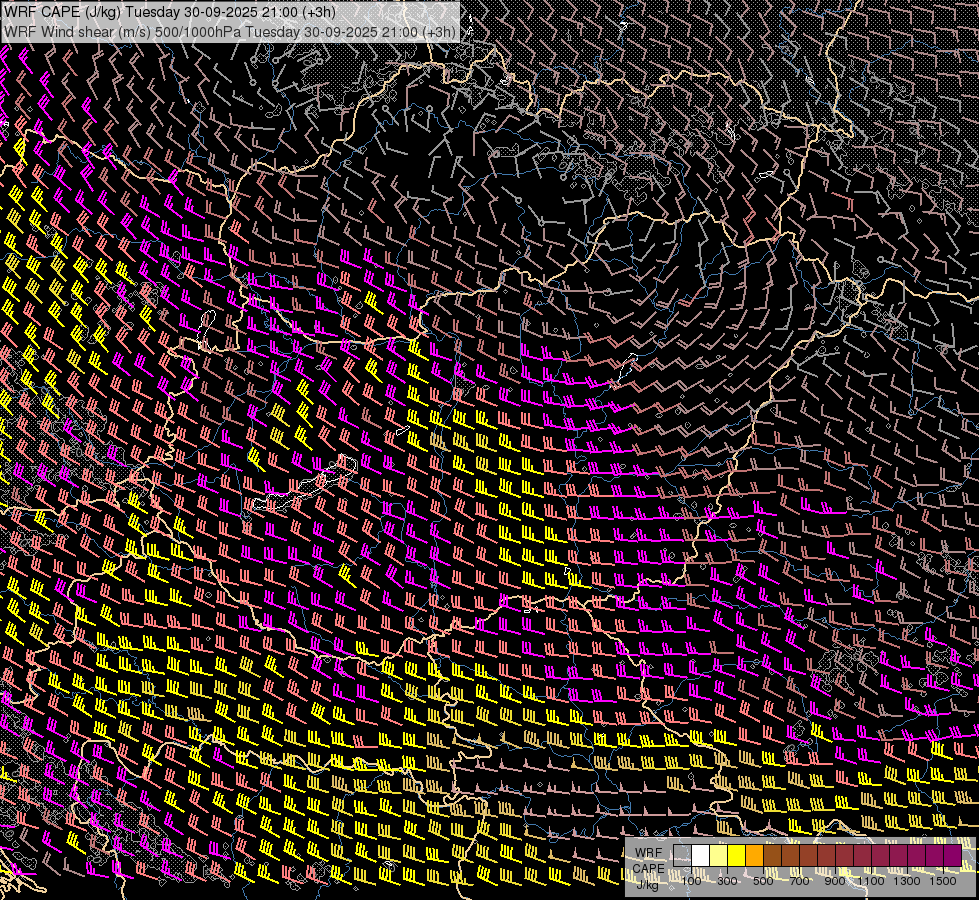Image resolution: width=979 pixels, height=900 pixels.
Task: Select the pale yellow CAPE legend swatch
Action: 719,856
